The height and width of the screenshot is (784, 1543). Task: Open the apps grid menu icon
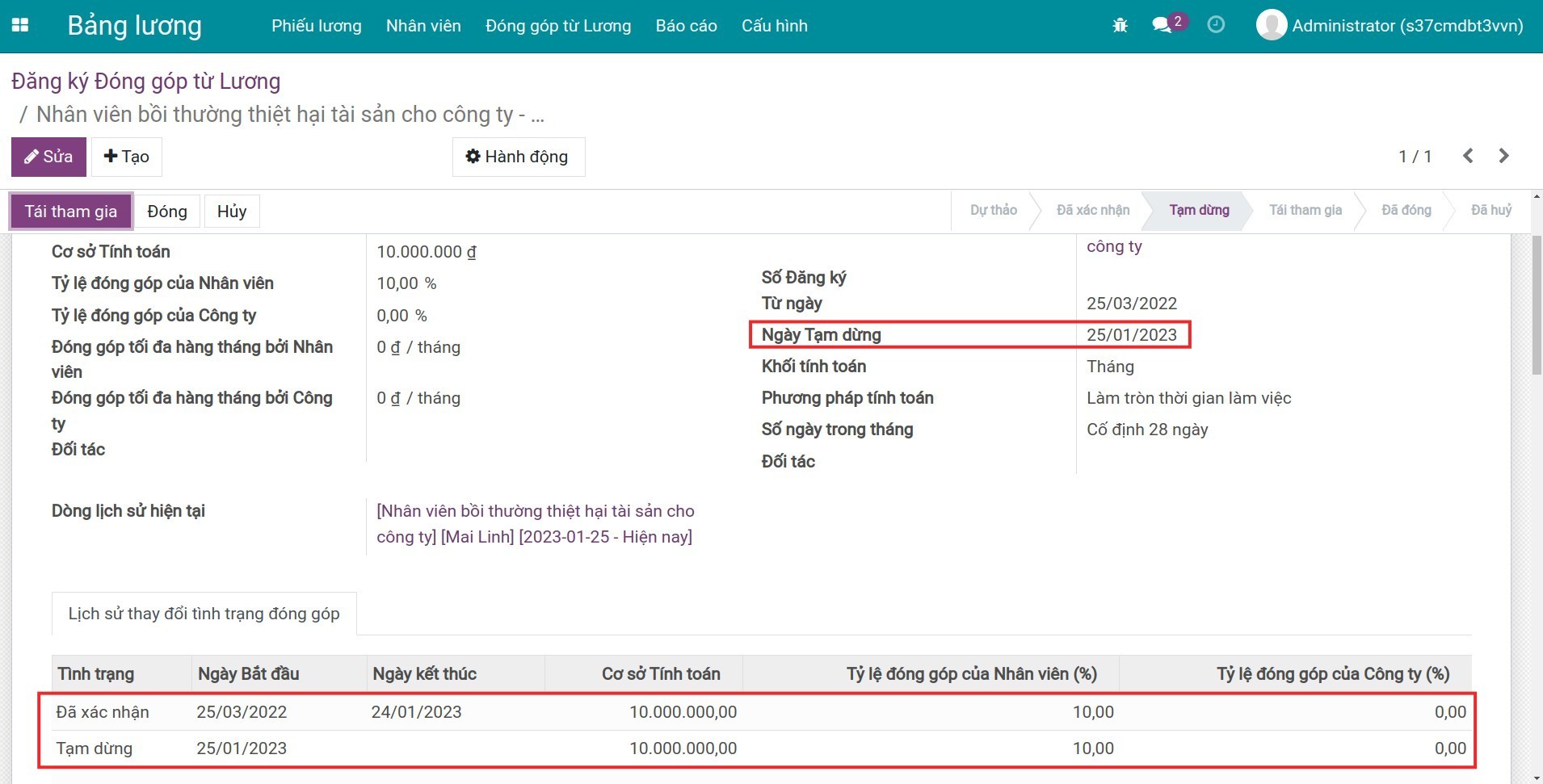coord(20,25)
